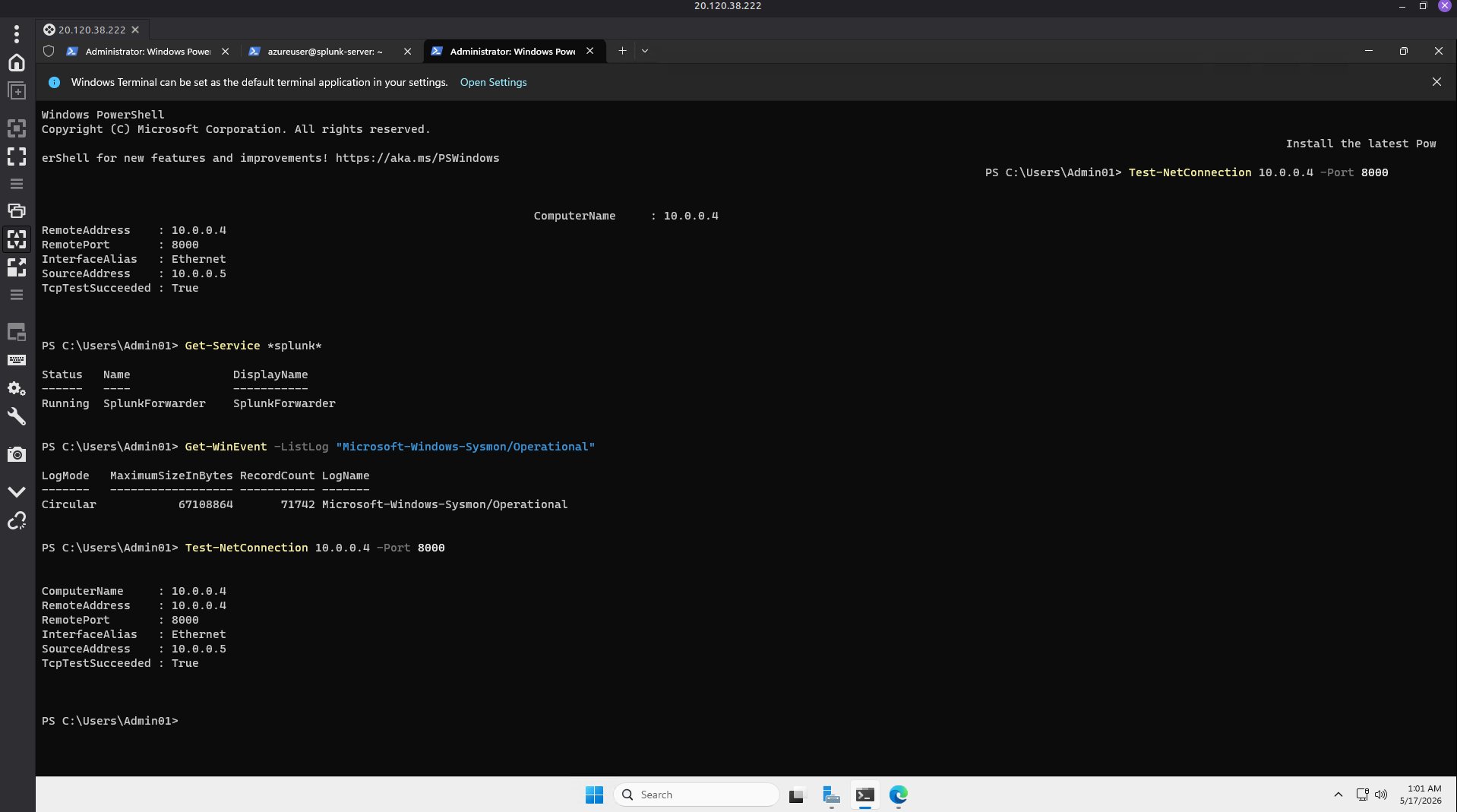Screen dimensions: 1457x812
Task: Maximize the Windows Terminal window
Action: (1403, 51)
